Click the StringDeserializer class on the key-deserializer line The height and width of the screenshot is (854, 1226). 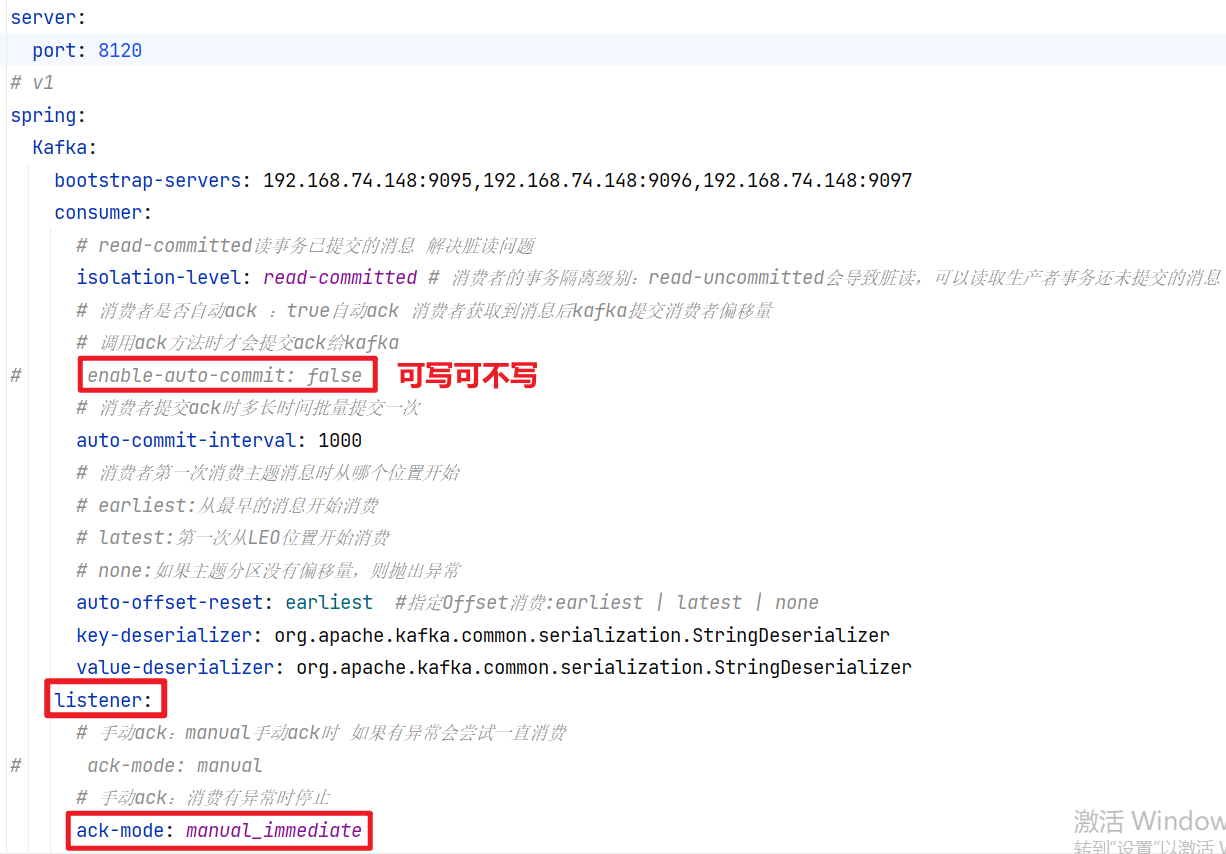[x=791, y=635]
